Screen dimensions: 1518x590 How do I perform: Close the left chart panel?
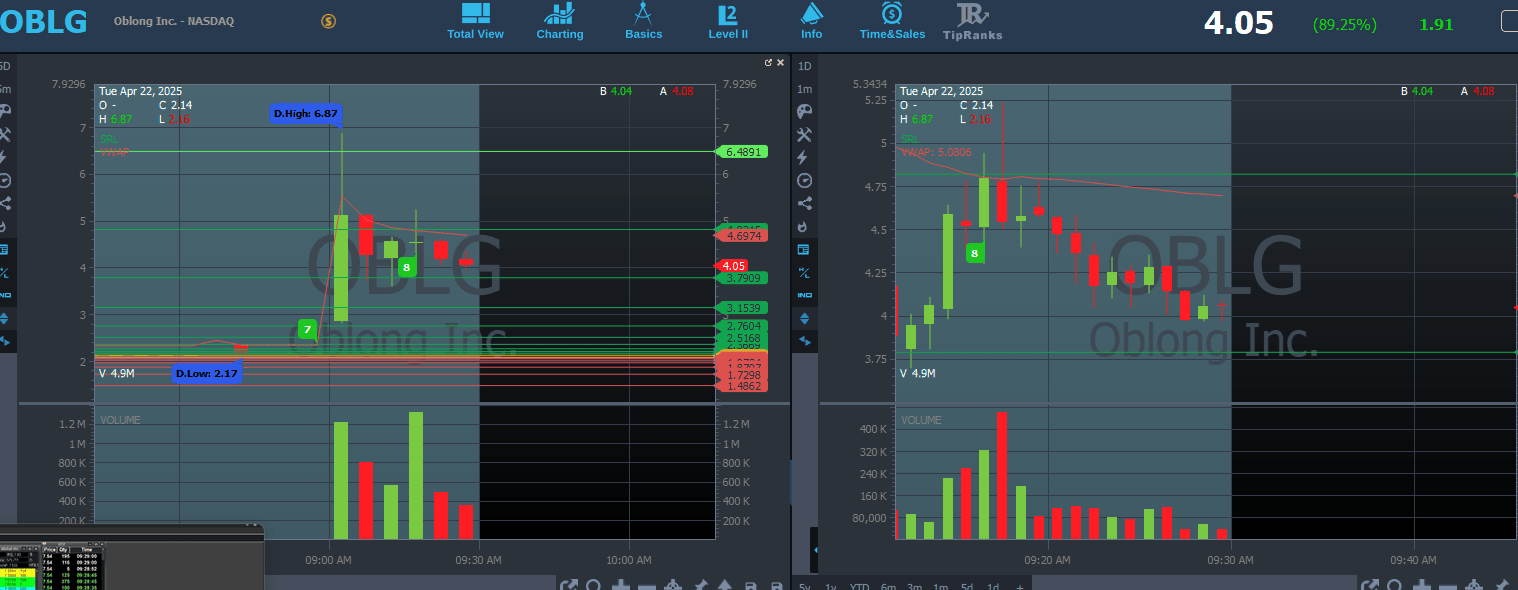point(780,62)
